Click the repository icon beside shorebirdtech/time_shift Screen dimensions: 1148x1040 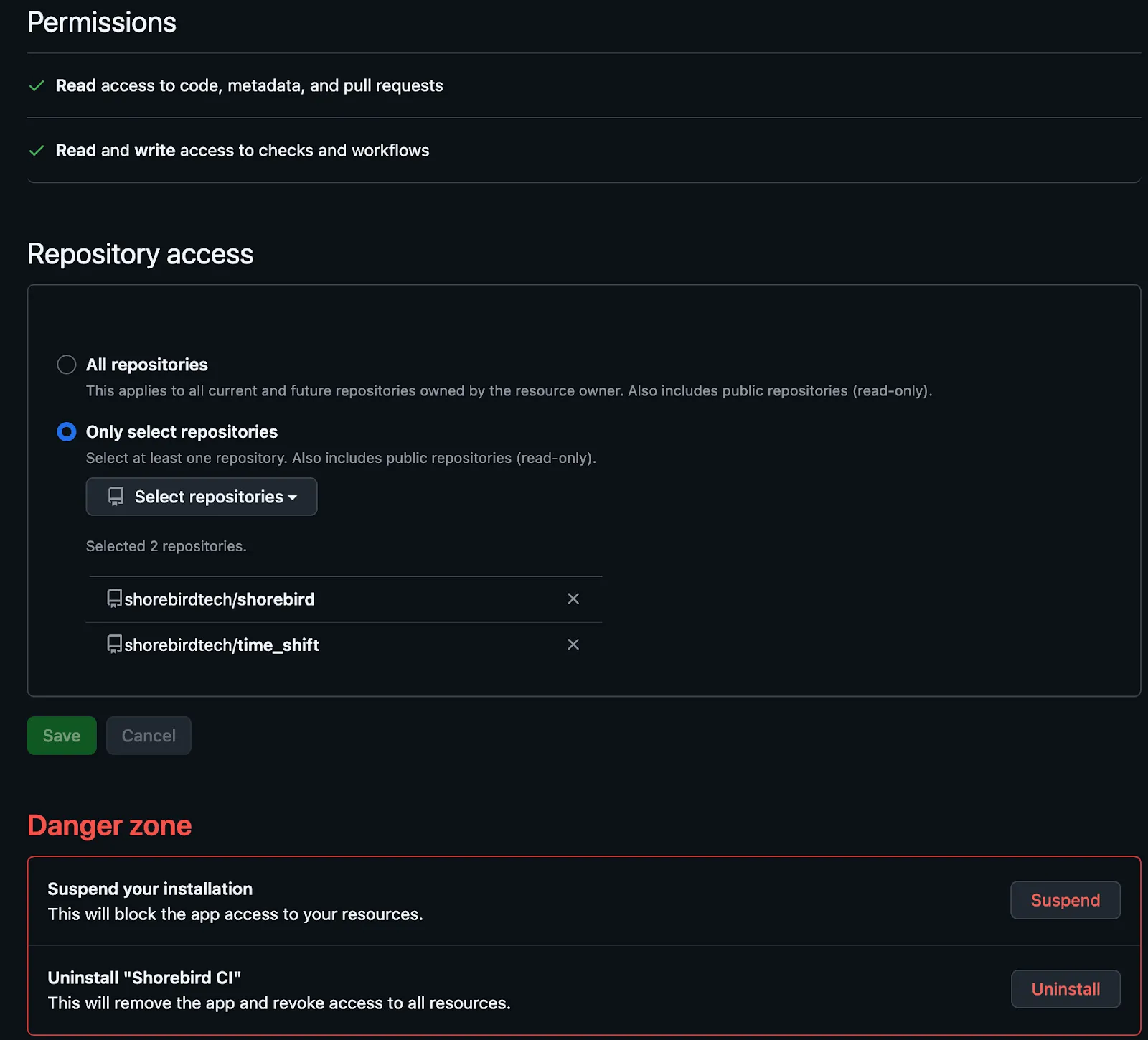pos(115,645)
